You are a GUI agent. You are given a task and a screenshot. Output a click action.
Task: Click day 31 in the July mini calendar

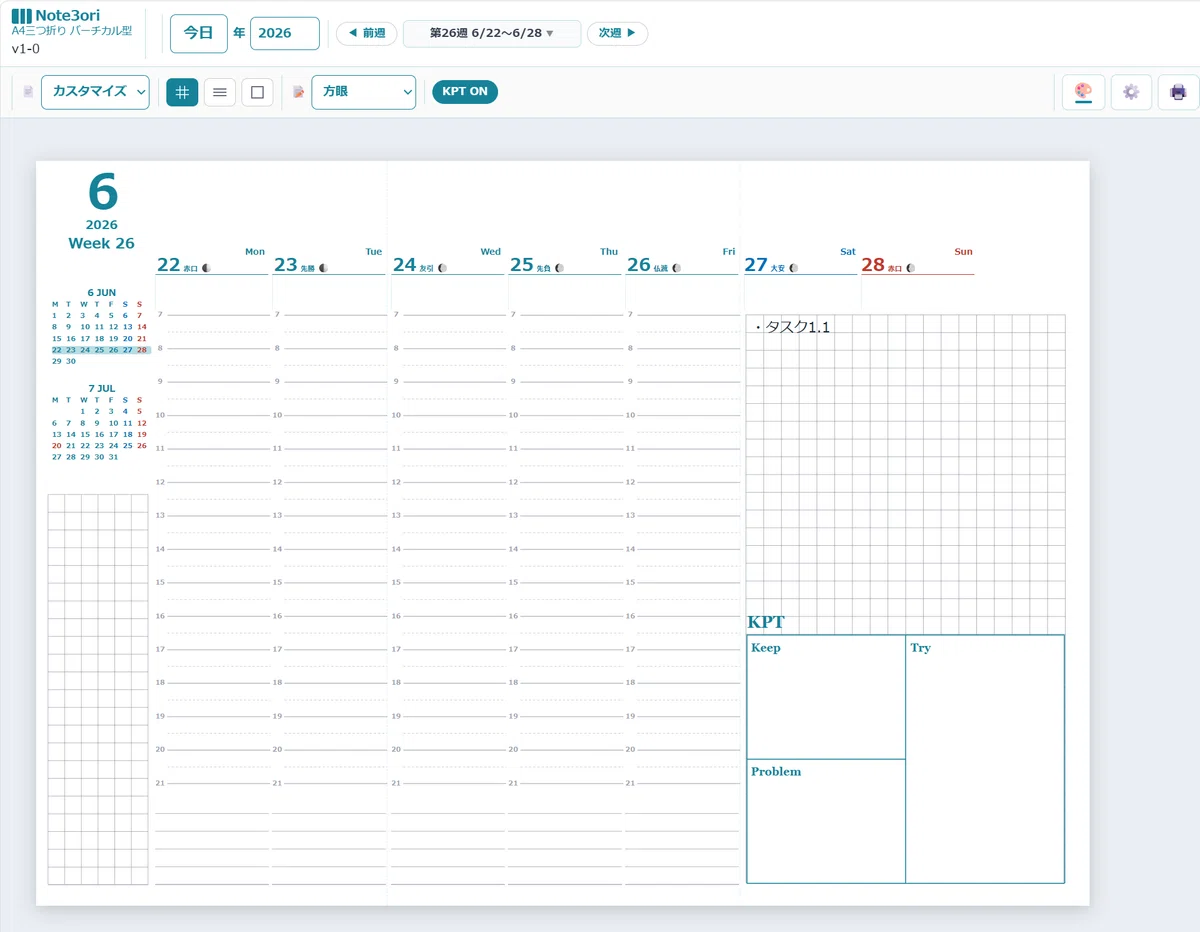(x=113, y=457)
